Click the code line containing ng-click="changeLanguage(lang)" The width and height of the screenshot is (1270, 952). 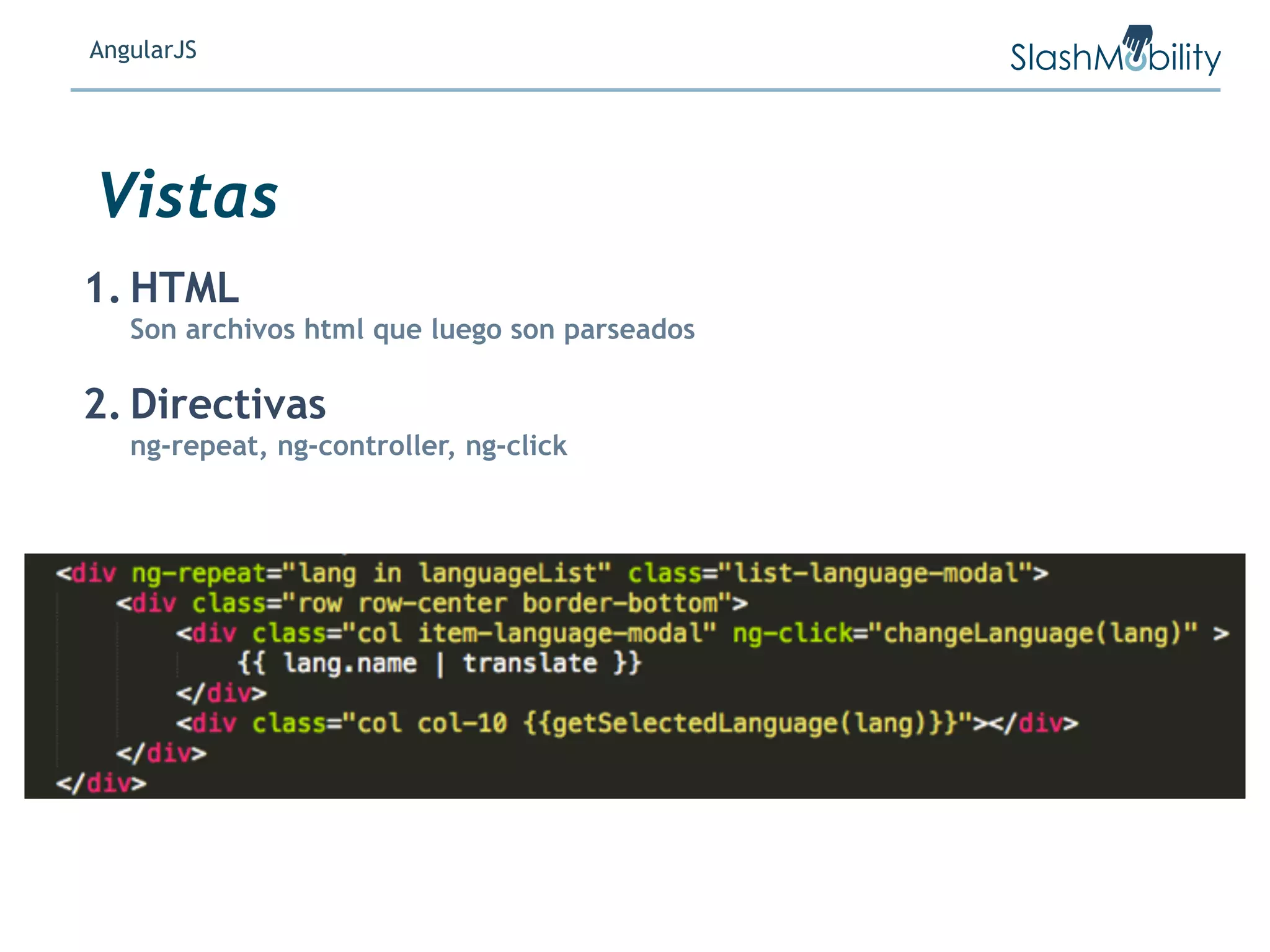[702, 633]
